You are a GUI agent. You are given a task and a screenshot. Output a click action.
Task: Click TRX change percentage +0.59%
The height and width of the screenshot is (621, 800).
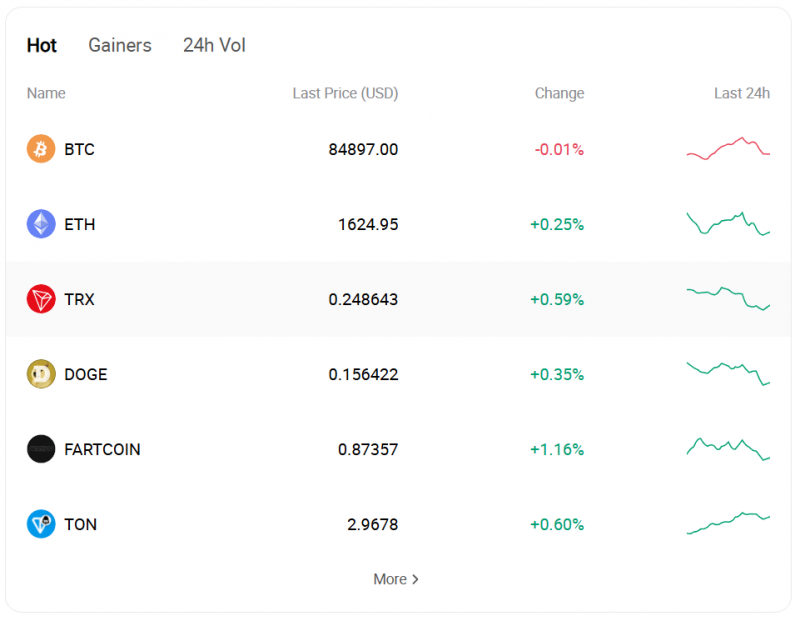coord(557,299)
